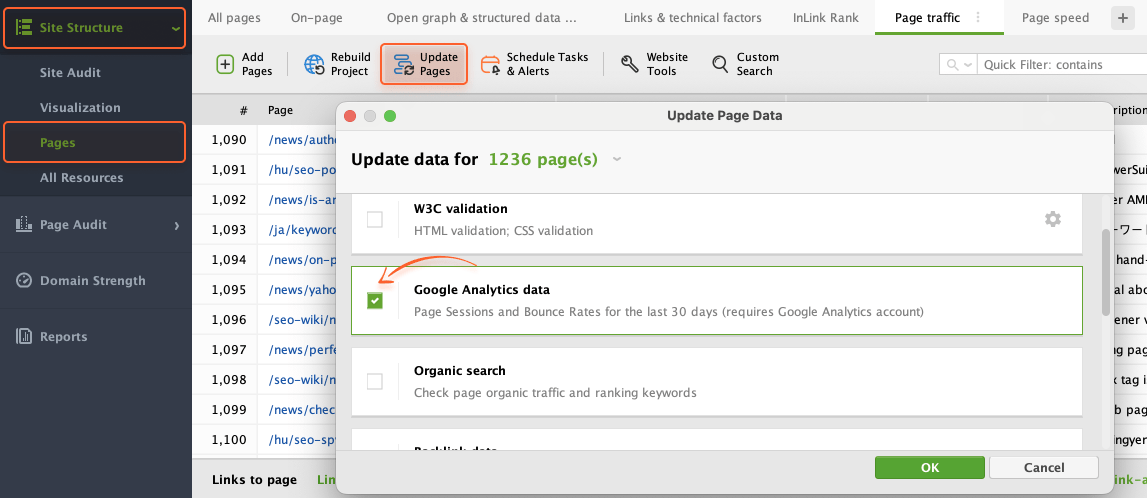Click the Quick Filter search icon dropdown
Image resolution: width=1147 pixels, height=498 pixels.
(x=958, y=64)
